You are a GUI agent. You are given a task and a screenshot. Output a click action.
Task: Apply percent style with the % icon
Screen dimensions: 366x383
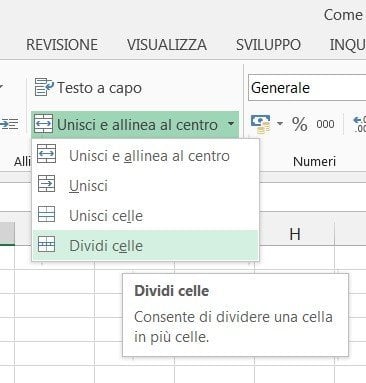click(299, 124)
